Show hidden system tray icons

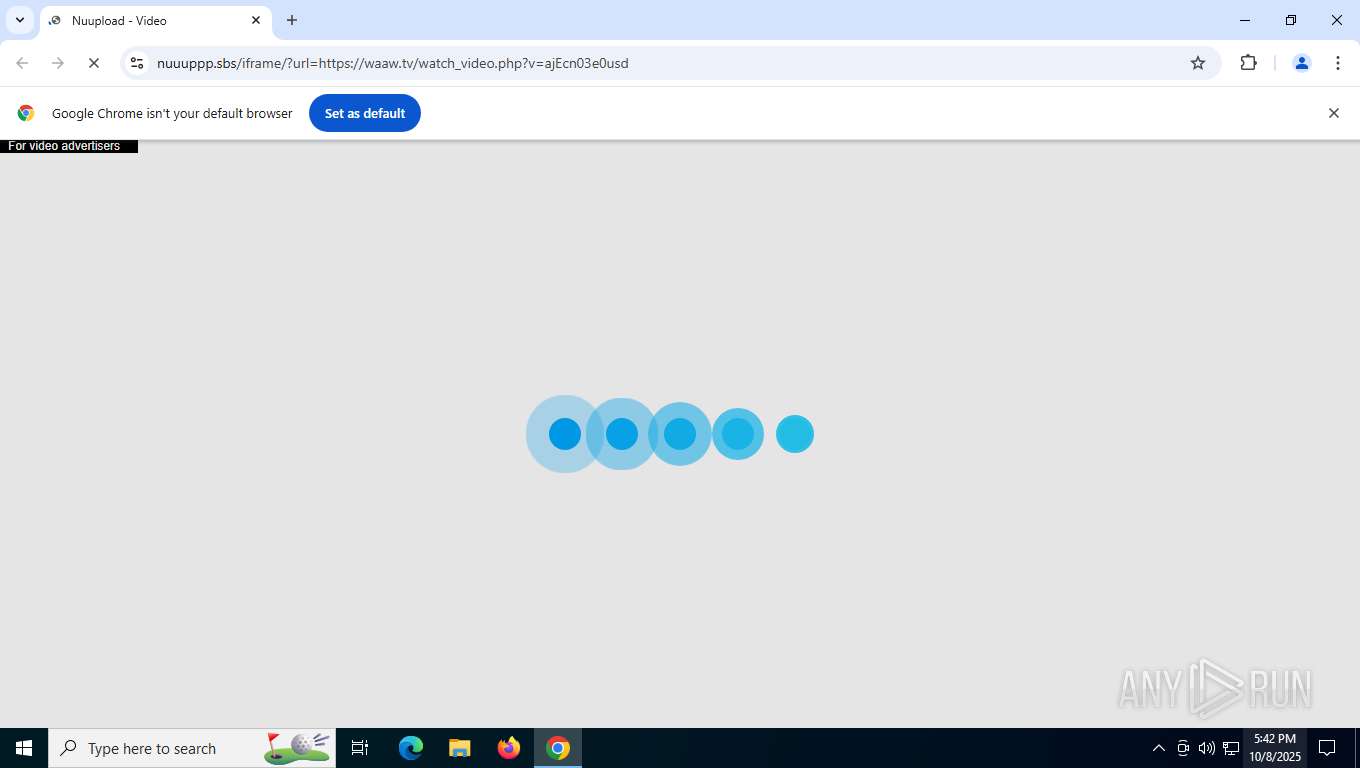point(1159,748)
